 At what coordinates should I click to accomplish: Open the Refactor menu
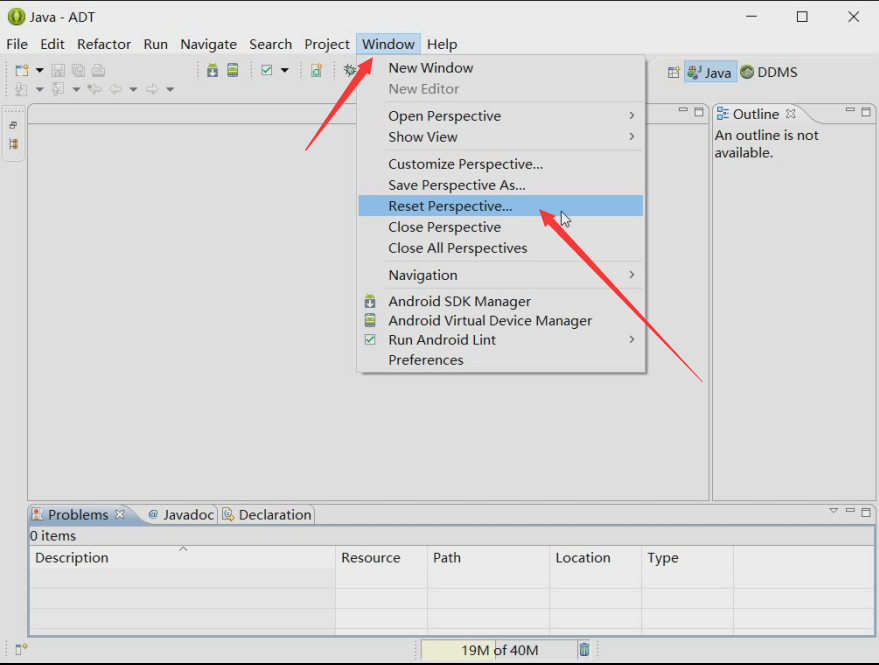pyautogui.click(x=104, y=44)
